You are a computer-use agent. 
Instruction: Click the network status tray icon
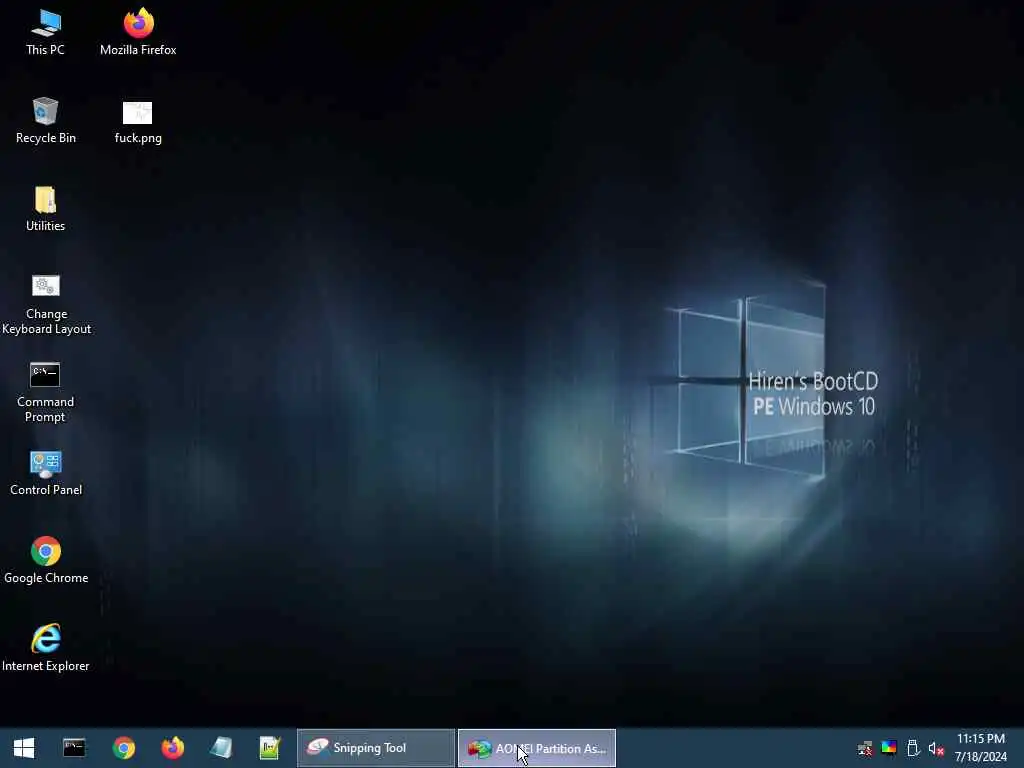pyautogui.click(x=865, y=748)
